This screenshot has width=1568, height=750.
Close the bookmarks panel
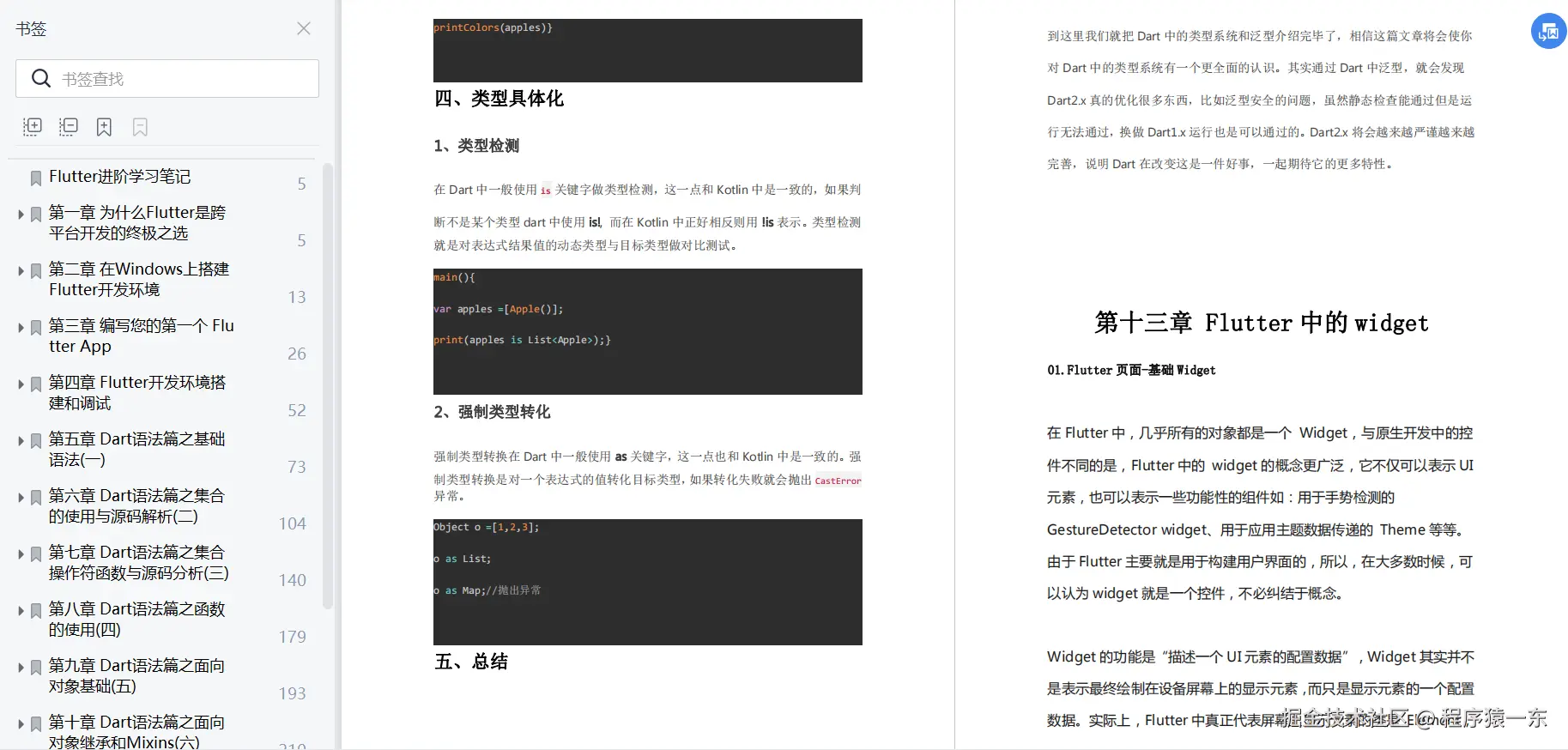pyautogui.click(x=304, y=28)
